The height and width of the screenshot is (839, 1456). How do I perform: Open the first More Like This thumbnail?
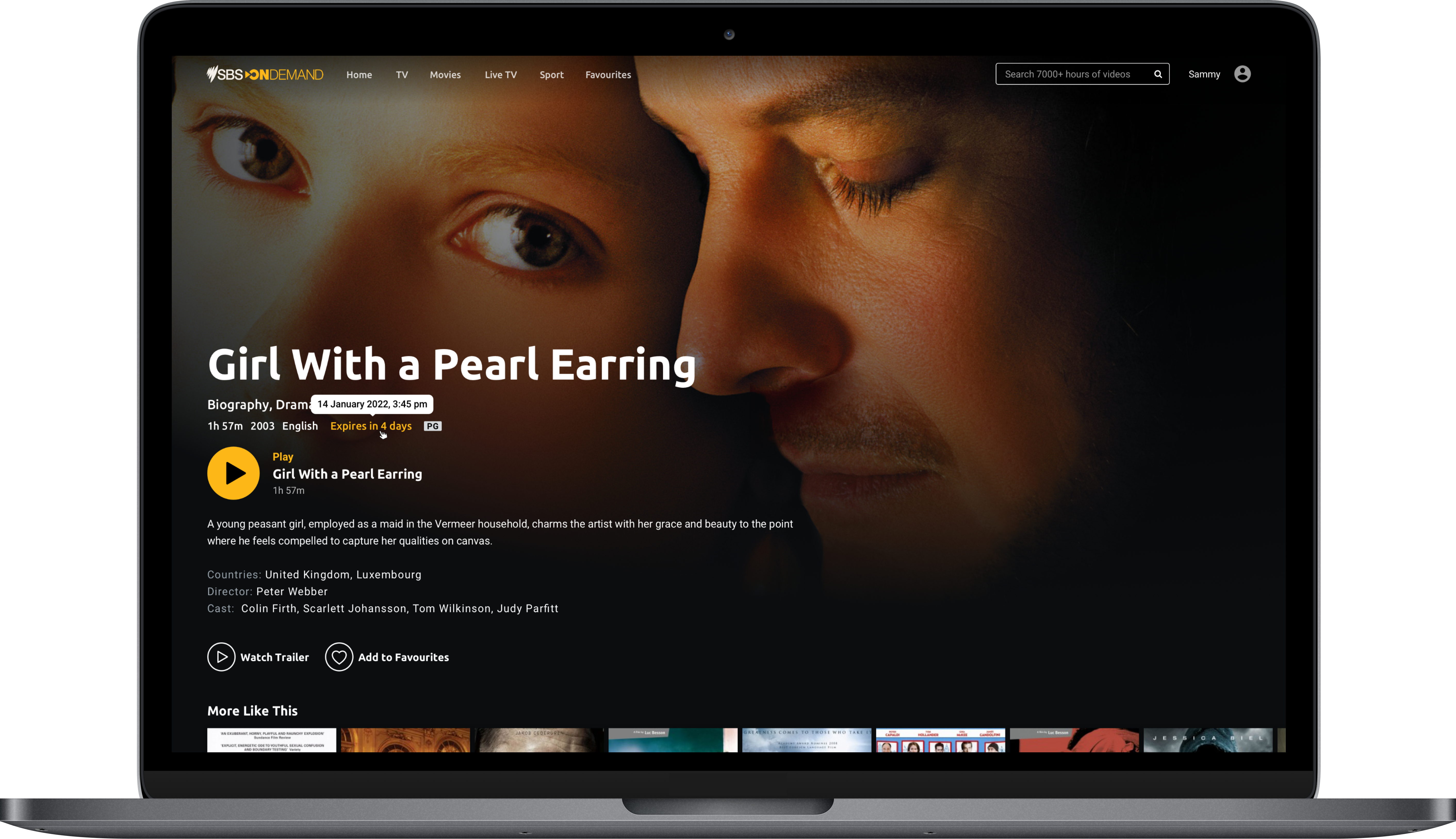(x=271, y=740)
